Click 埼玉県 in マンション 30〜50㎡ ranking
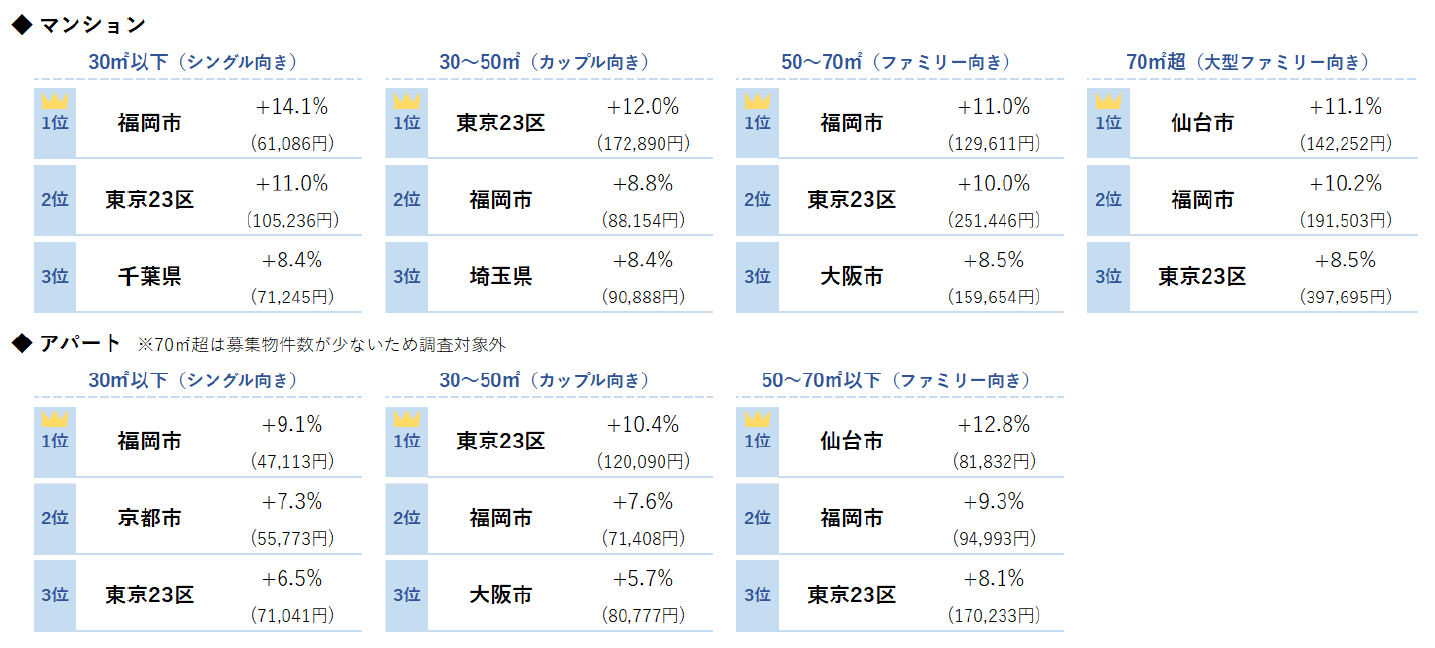Viewport: 1435px width, 648px height. pyautogui.click(x=501, y=276)
